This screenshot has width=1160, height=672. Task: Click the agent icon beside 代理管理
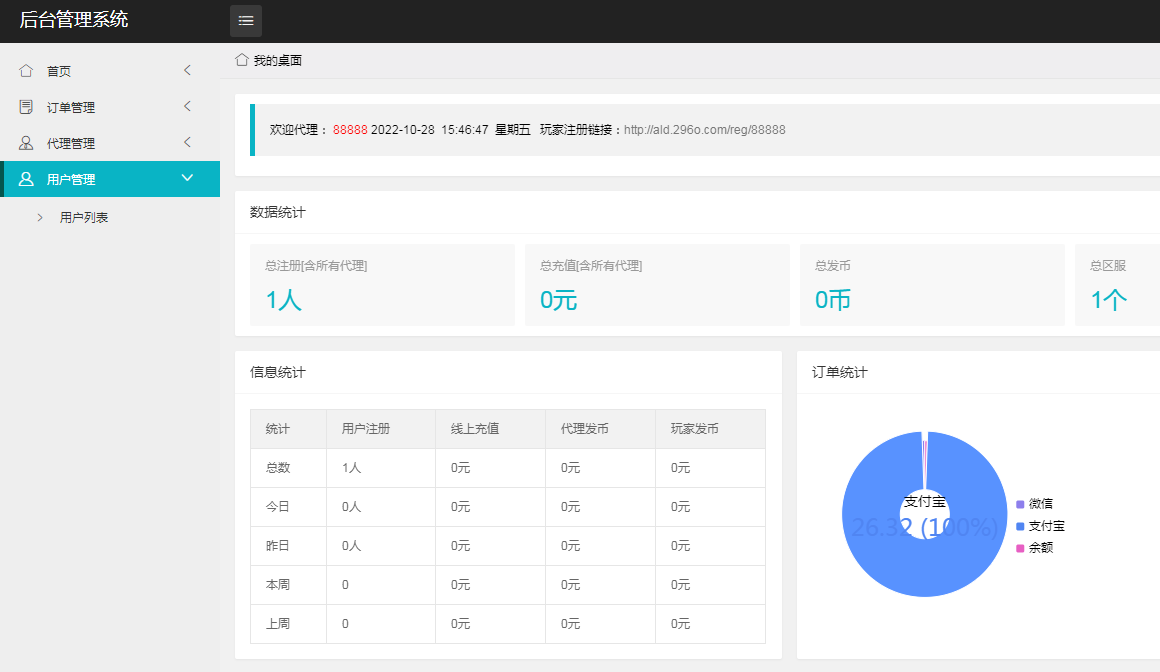point(26,143)
